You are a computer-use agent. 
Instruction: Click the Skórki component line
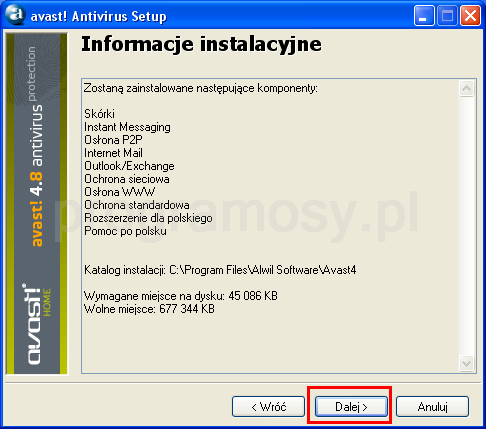click(99, 114)
